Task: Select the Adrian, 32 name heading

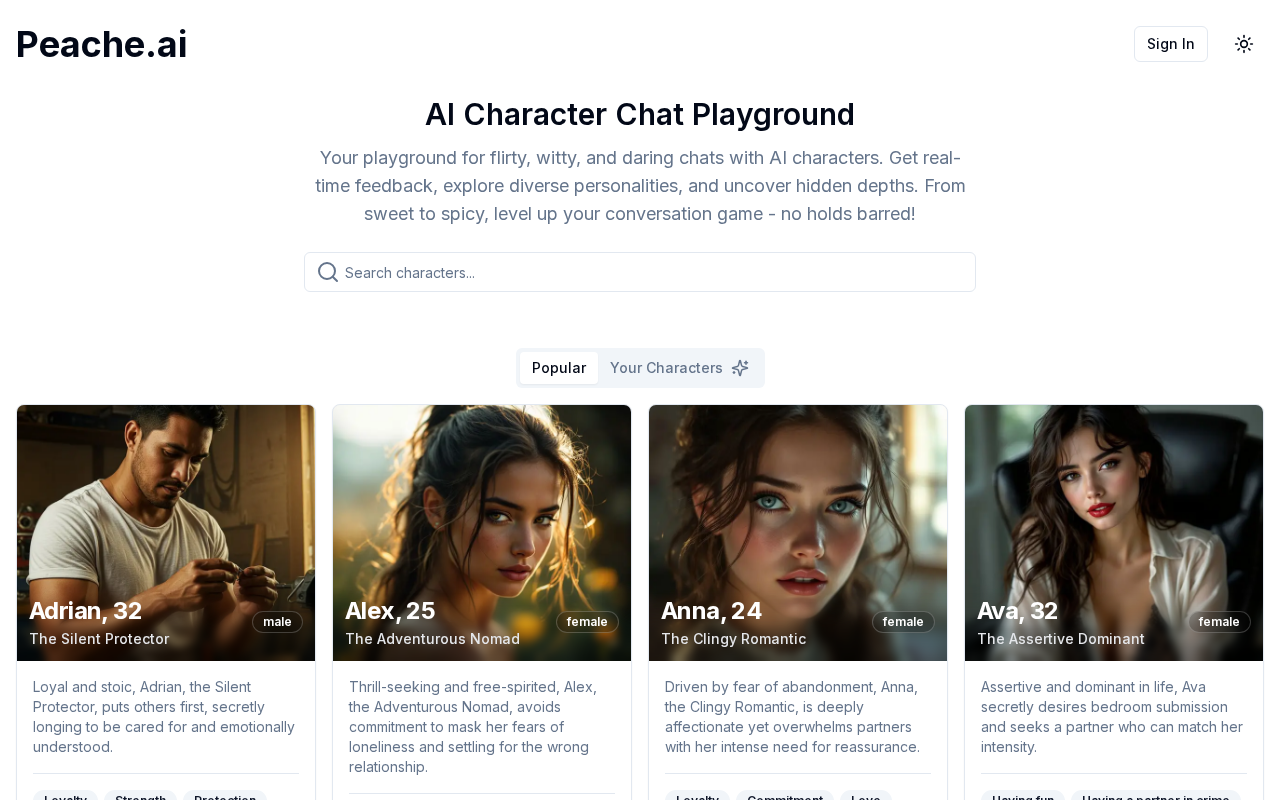Action: [x=86, y=611]
